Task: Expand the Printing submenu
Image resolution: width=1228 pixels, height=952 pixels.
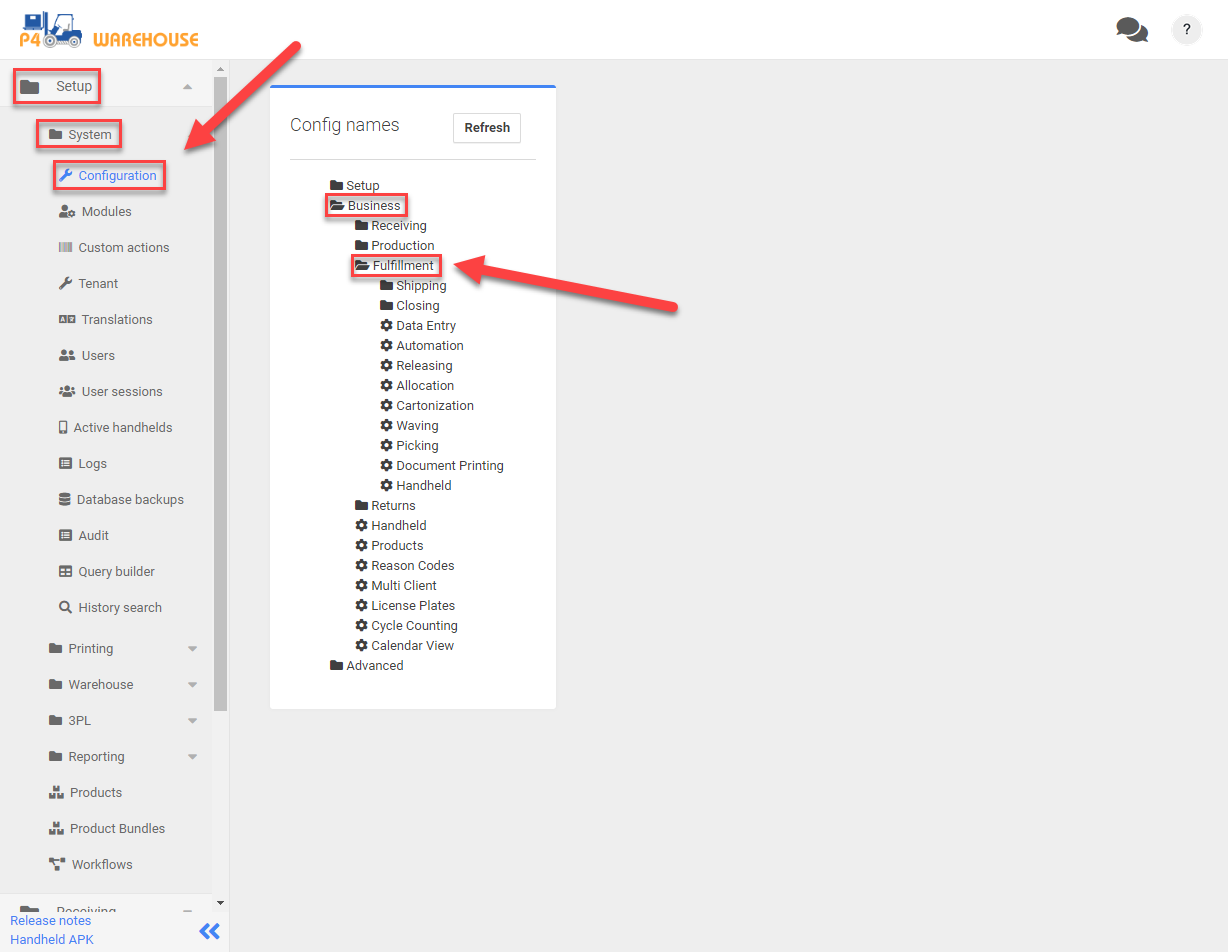Action: coord(192,649)
